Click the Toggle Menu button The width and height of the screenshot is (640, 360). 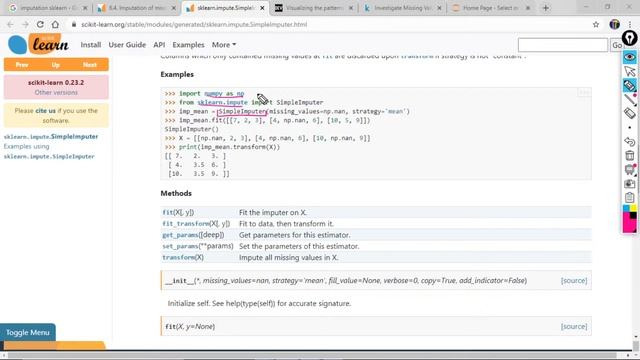[x=28, y=332]
